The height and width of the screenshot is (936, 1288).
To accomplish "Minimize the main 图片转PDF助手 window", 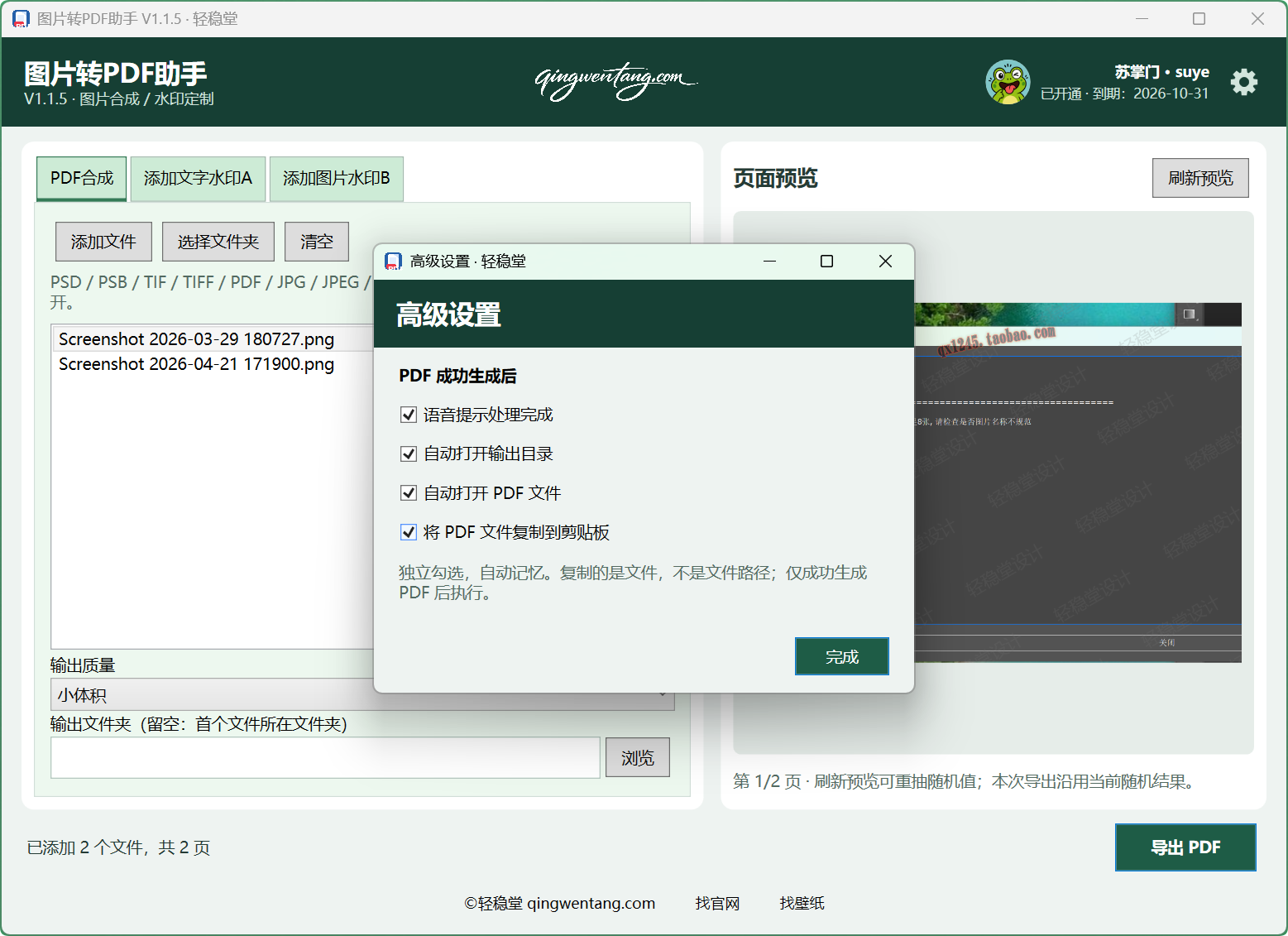I will coord(1142,18).
